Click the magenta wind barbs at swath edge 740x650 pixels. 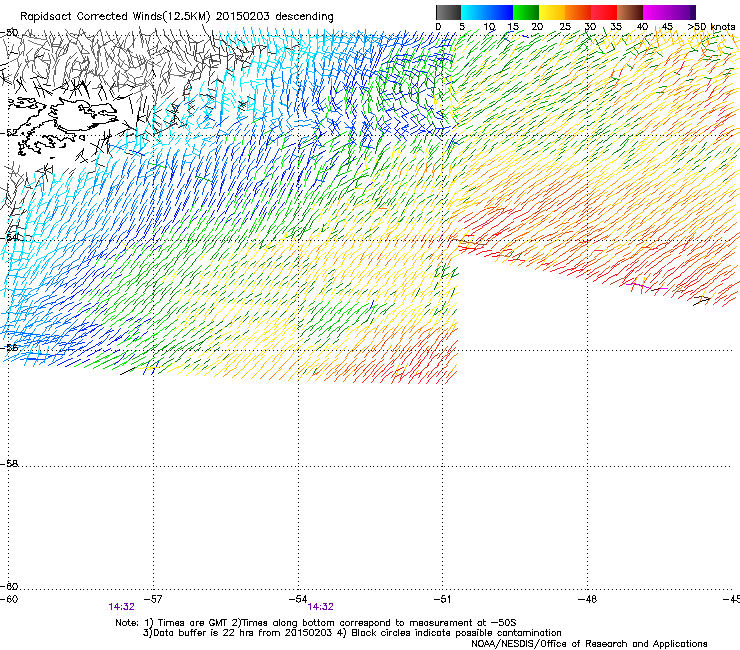pyautogui.click(x=645, y=286)
